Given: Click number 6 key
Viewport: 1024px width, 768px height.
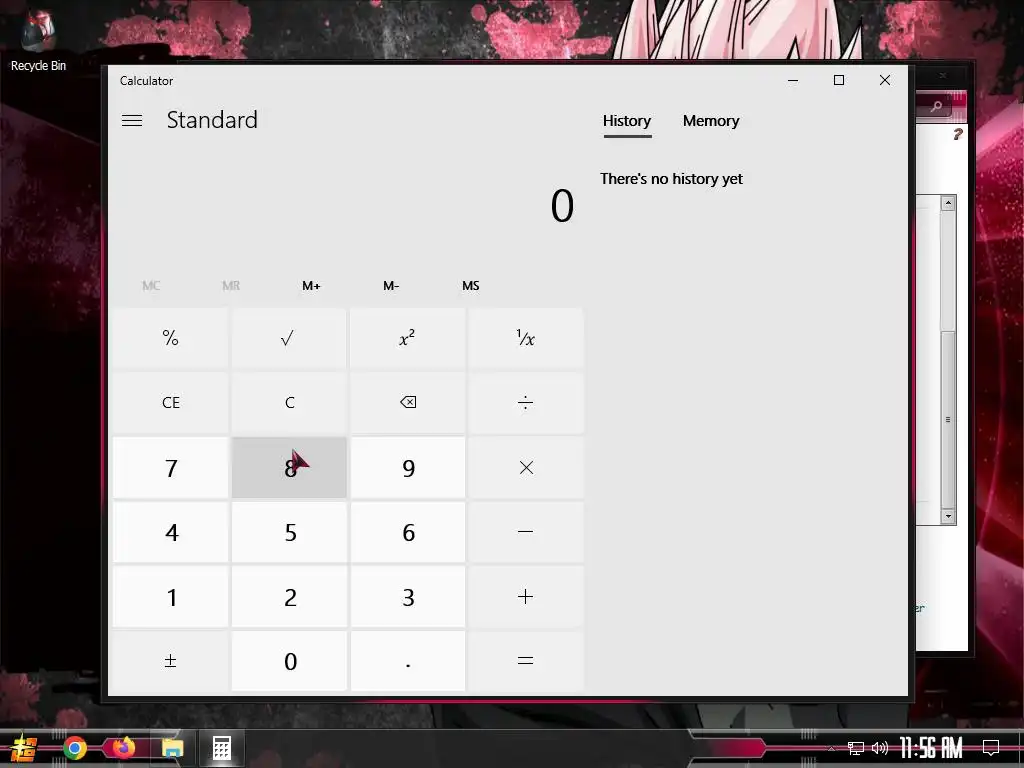Looking at the screenshot, I should (408, 532).
